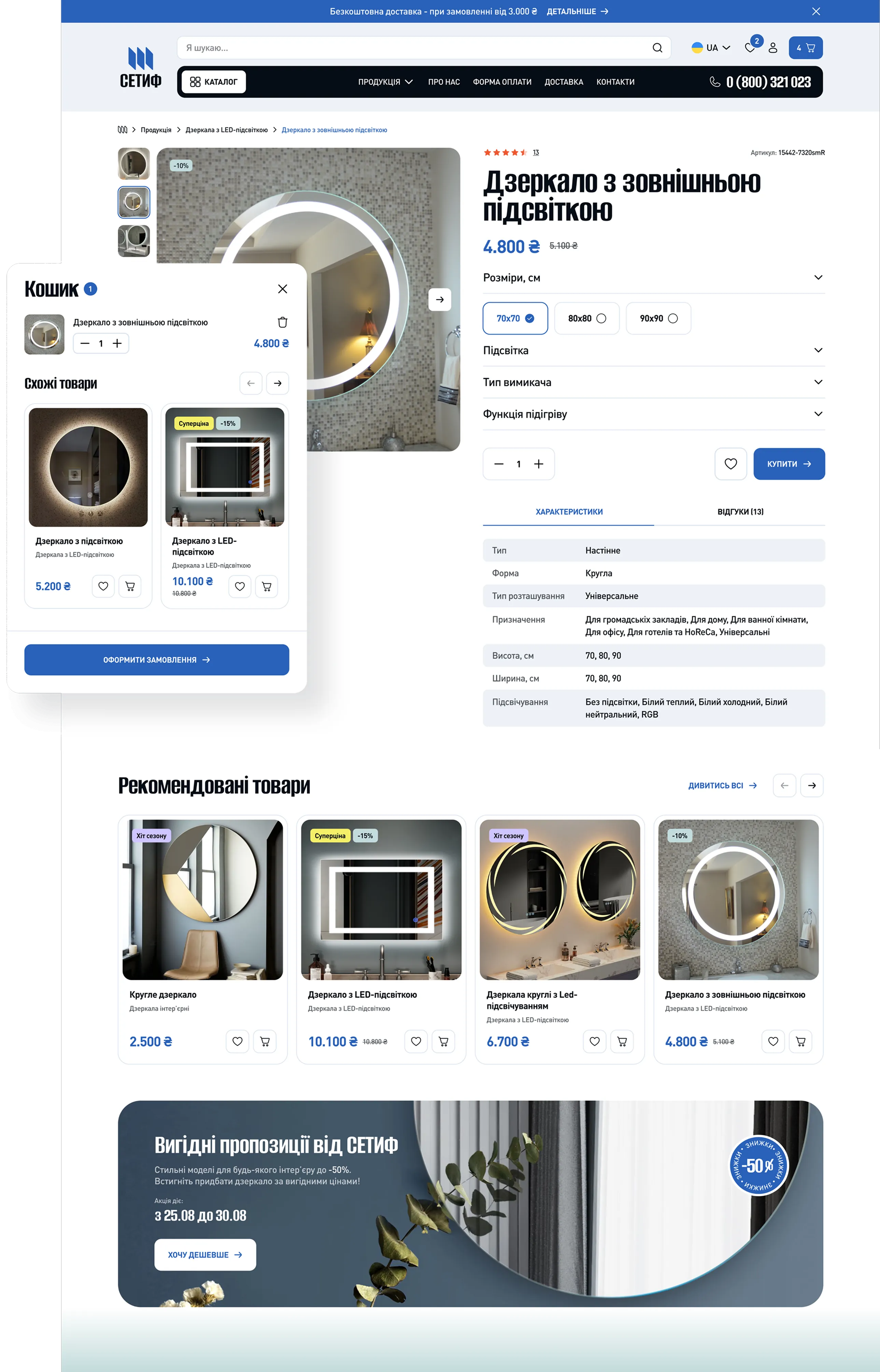The image size is (880, 1372).
Task: Open reviews count 13 beside stars
Action: 536,153
